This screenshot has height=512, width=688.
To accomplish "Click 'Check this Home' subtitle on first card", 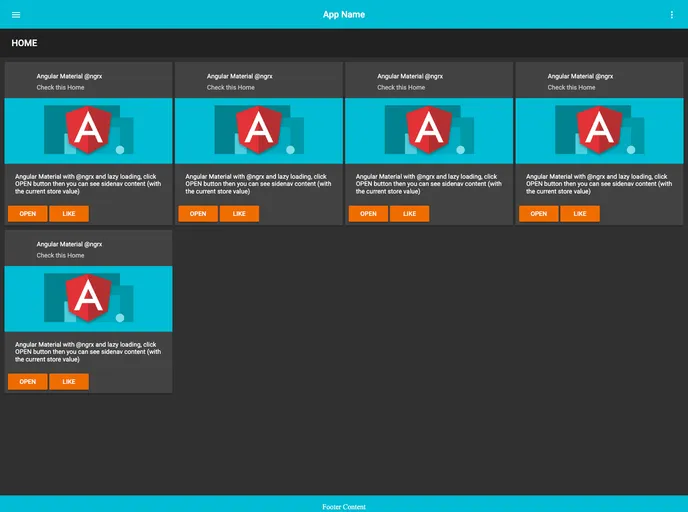I will coord(60,87).
